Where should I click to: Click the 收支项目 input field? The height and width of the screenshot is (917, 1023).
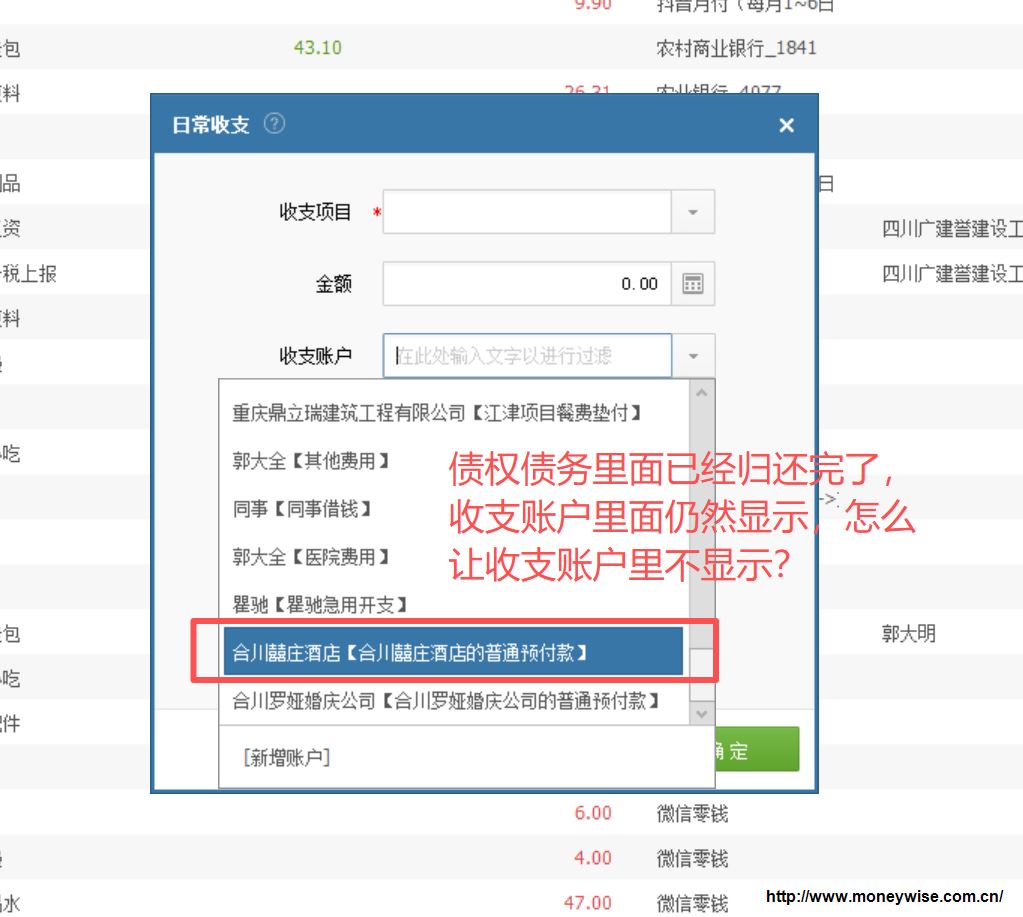click(527, 213)
